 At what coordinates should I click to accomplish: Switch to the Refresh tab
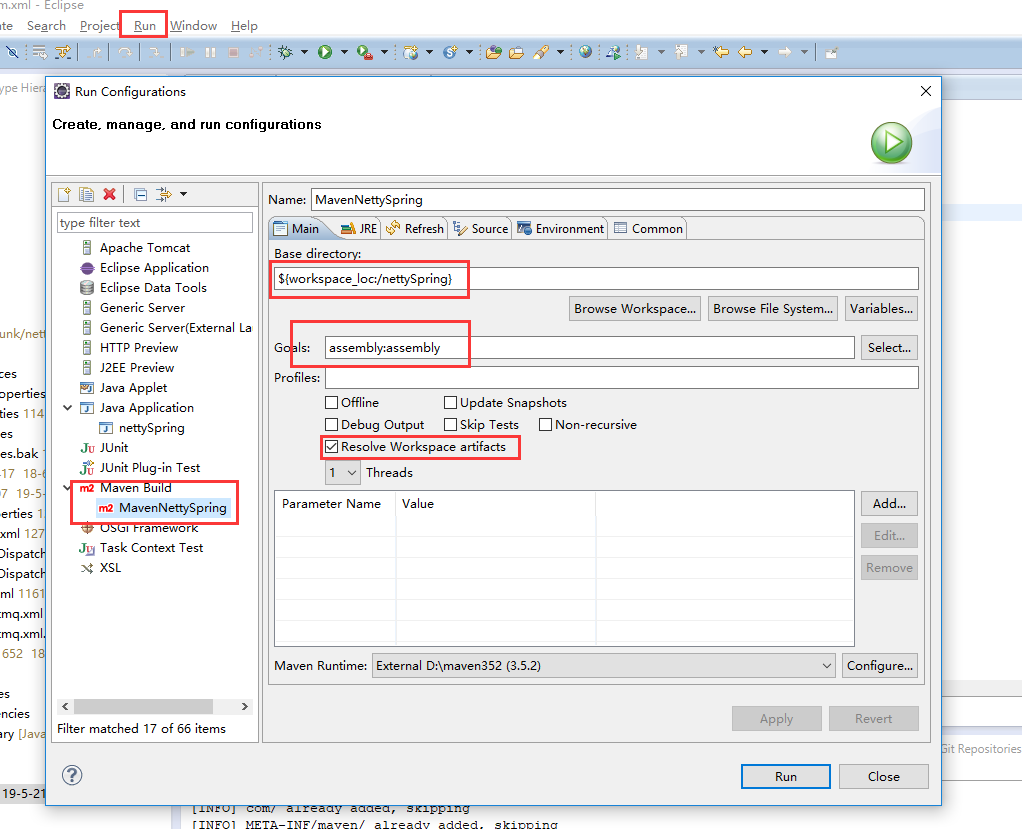pos(415,229)
